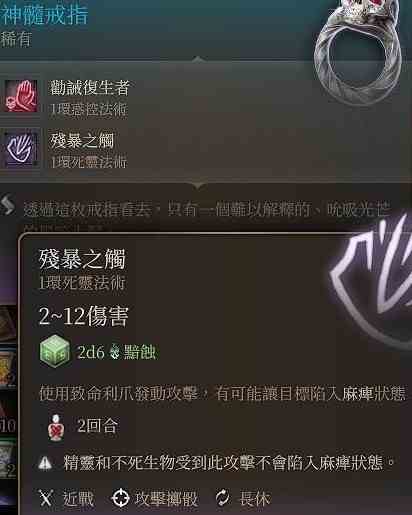Click the 黯蝕 damage type label

(x=140, y=352)
